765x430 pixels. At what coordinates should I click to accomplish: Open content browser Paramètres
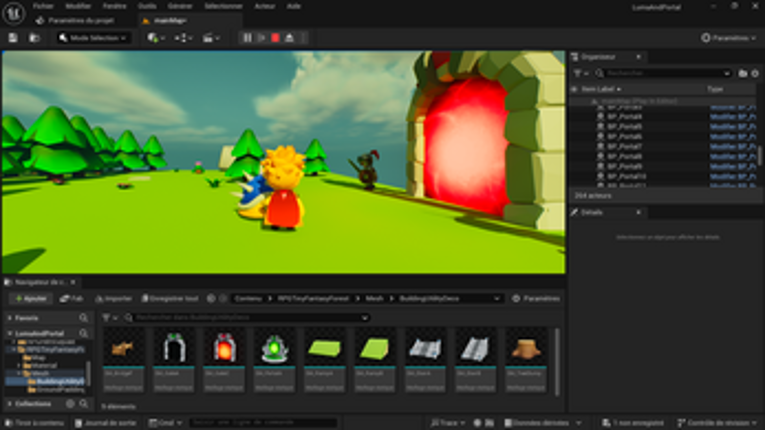point(535,299)
